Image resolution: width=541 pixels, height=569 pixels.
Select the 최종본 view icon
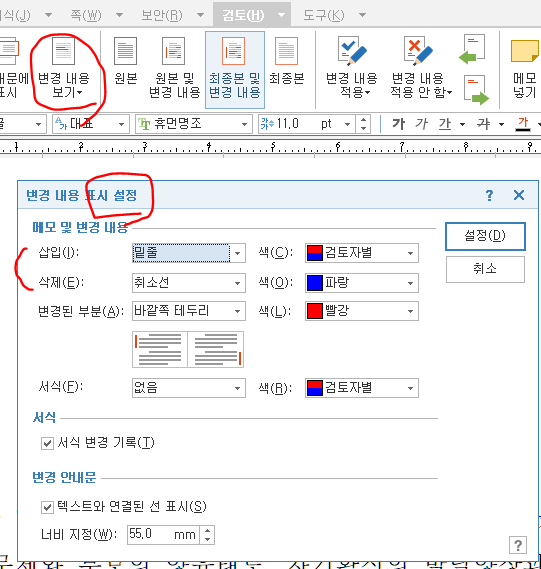click(x=286, y=51)
